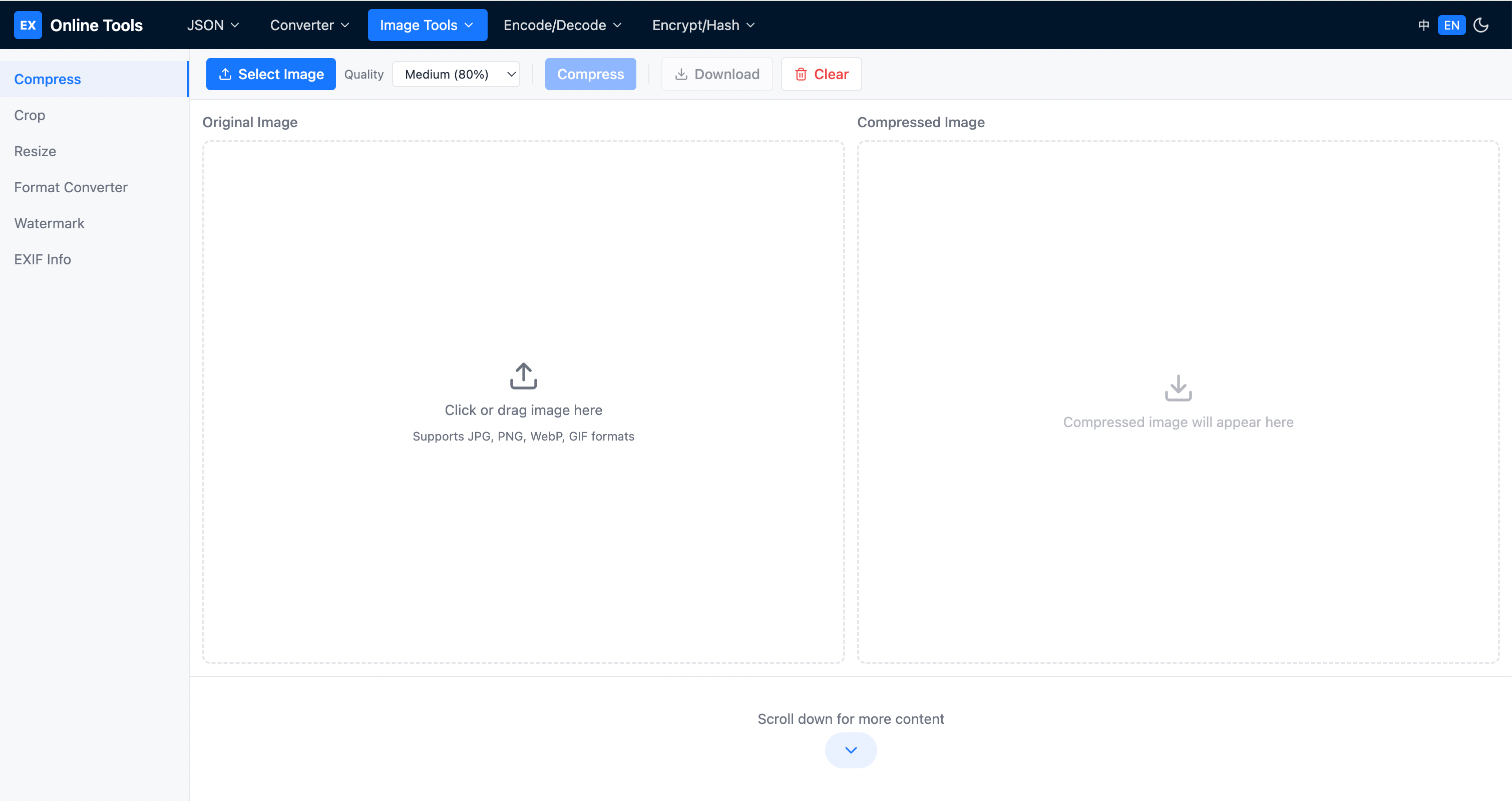The height and width of the screenshot is (801, 1512).
Task: Expand the Image Tools menu
Action: click(427, 25)
